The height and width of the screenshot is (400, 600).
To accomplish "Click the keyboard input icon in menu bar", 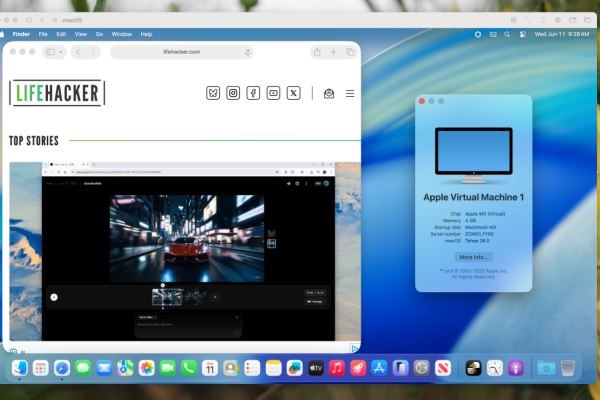I will click(x=493, y=34).
